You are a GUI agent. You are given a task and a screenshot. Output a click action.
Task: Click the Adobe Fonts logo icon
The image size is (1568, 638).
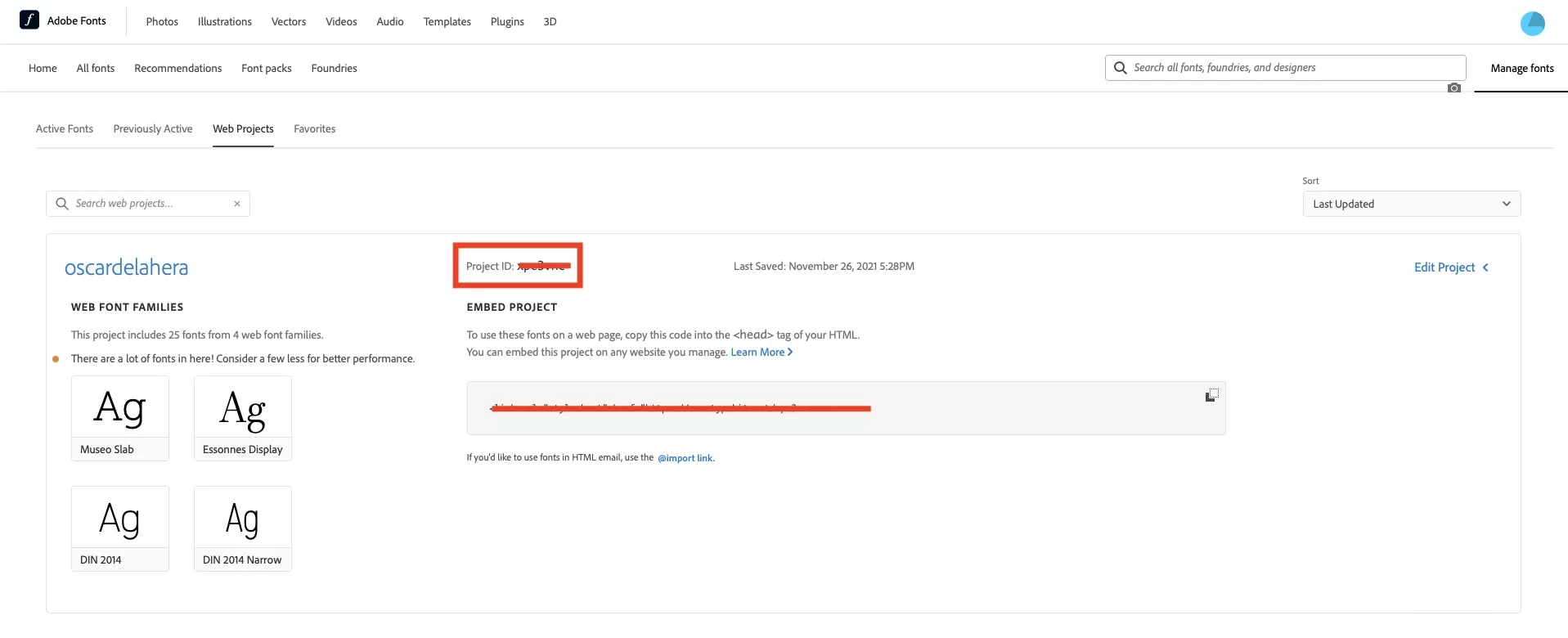pos(29,20)
